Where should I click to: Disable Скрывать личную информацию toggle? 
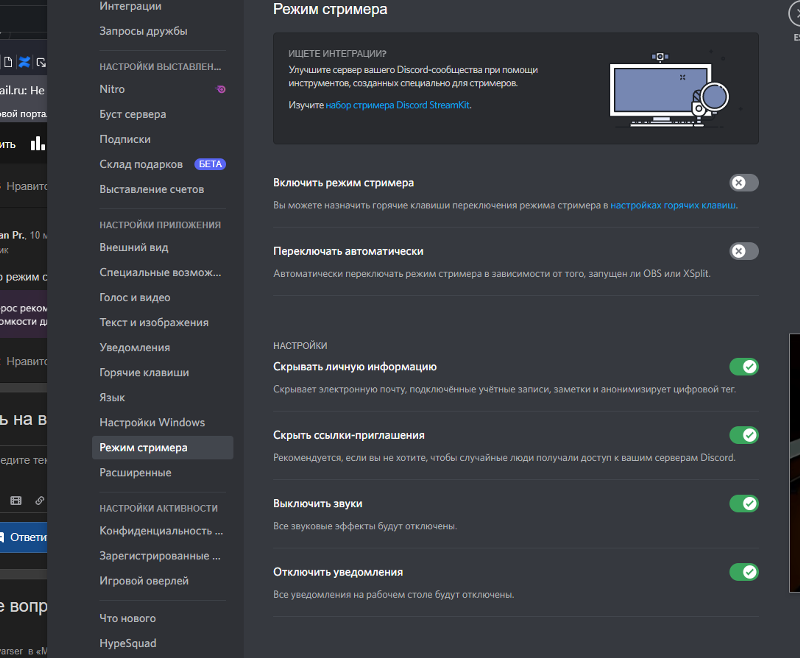[x=743, y=367]
